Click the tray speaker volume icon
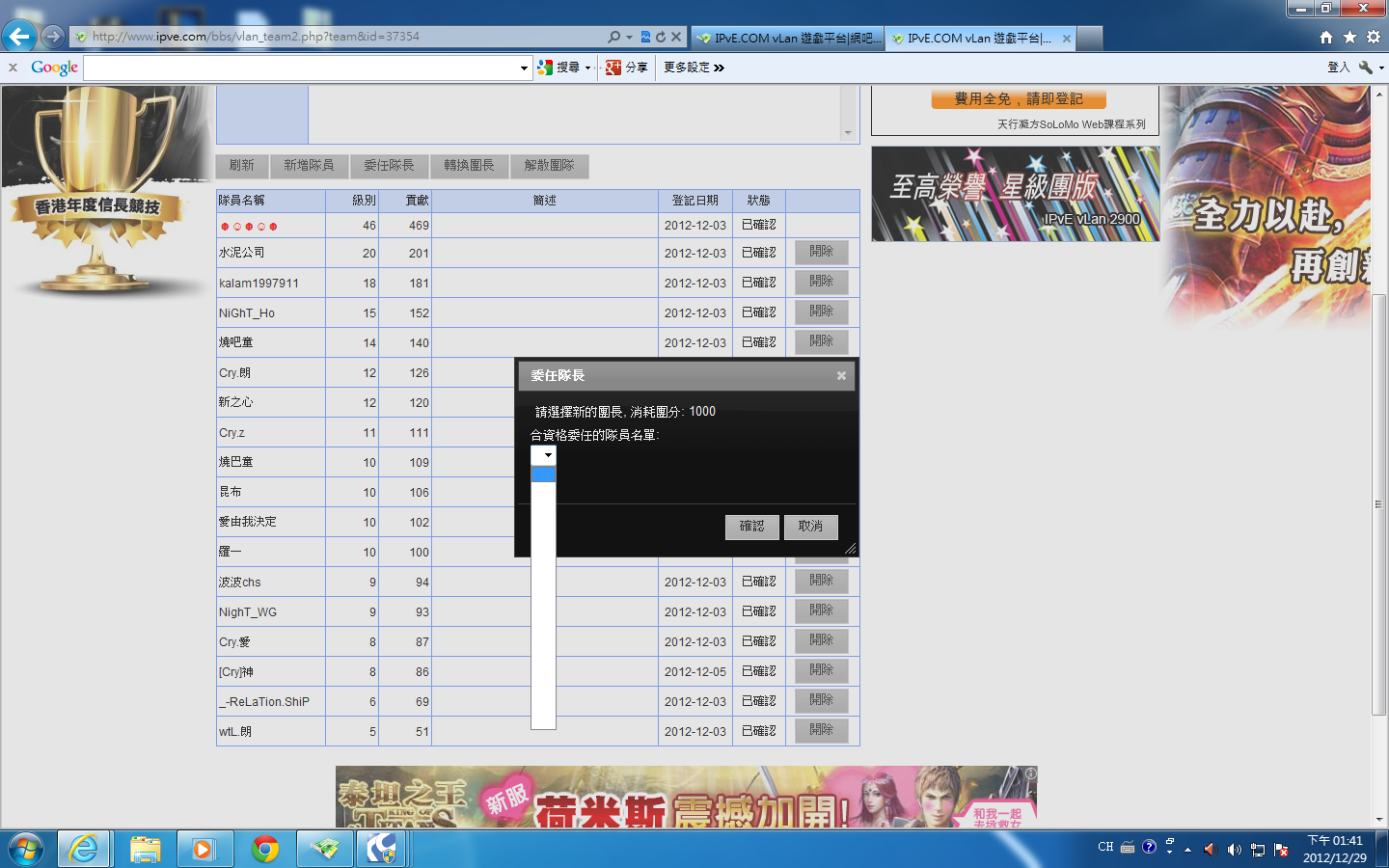Screen dimensions: 1389x868 click(1234, 850)
